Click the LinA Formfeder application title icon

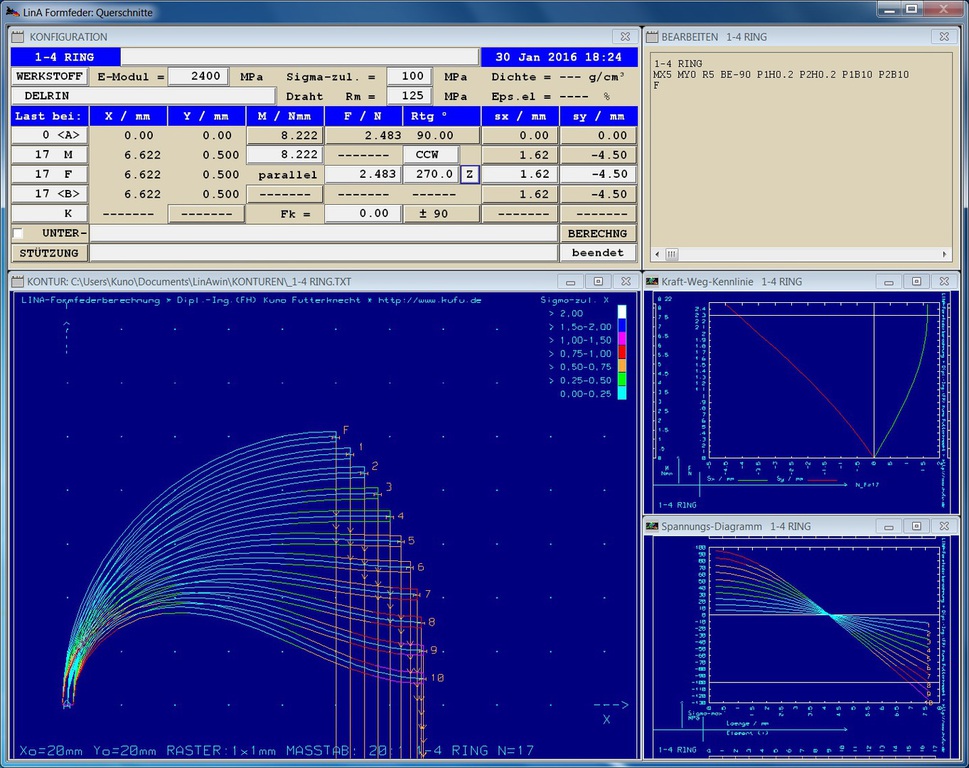pyautogui.click(x=11, y=9)
